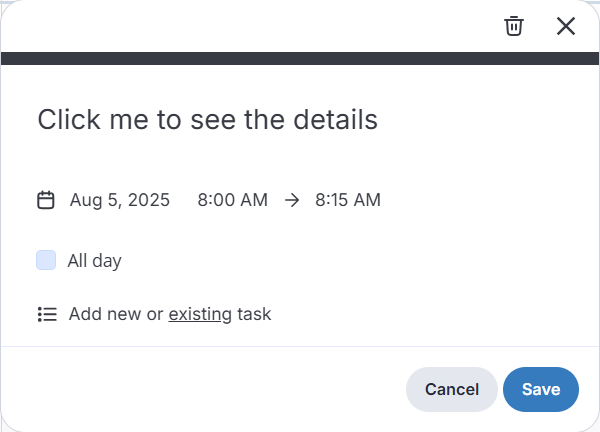Image resolution: width=600 pixels, height=432 pixels.
Task: Close the event dialog with X
Action: click(x=566, y=26)
